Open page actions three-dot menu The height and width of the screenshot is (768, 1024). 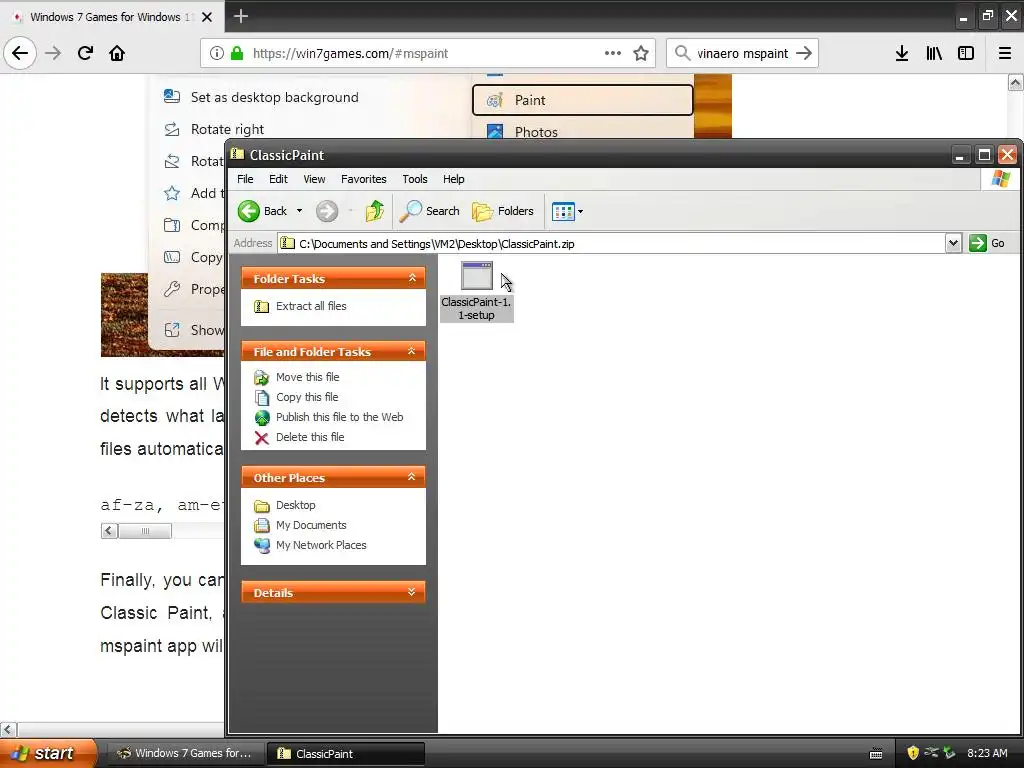pyautogui.click(x=613, y=53)
